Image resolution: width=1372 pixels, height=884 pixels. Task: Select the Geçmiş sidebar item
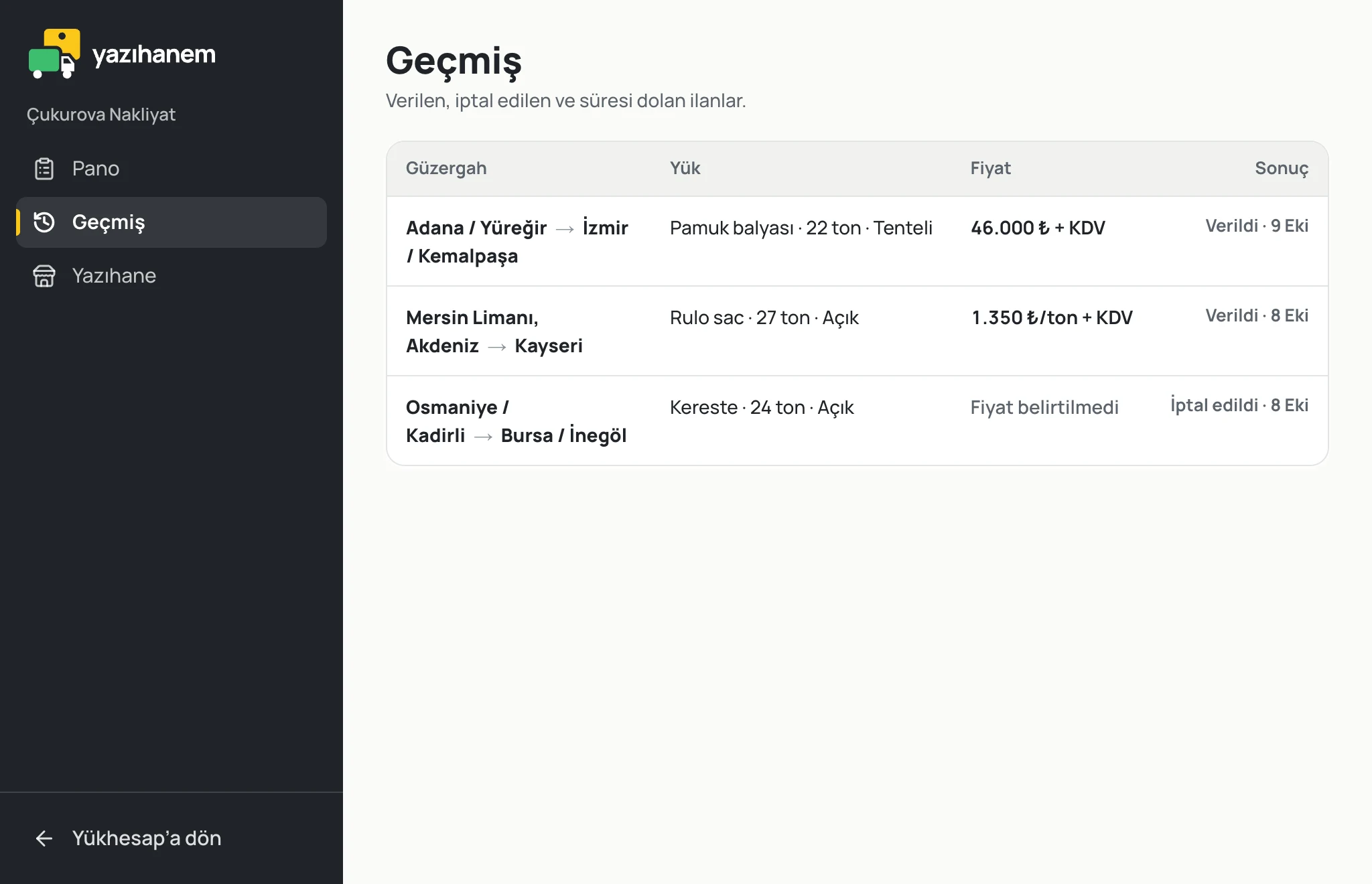pos(171,222)
